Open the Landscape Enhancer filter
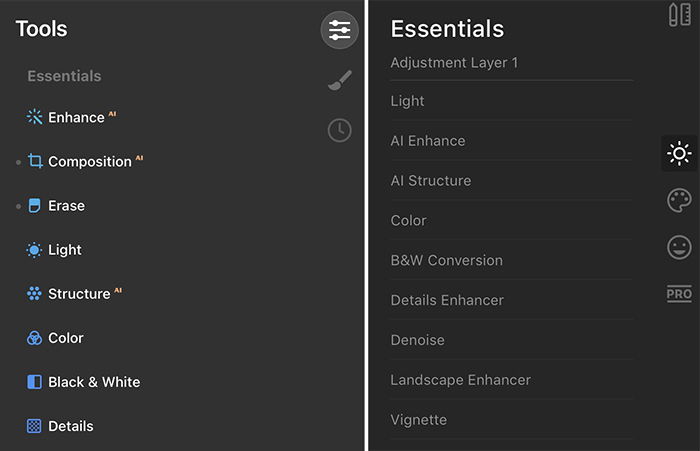 point(461,380)
